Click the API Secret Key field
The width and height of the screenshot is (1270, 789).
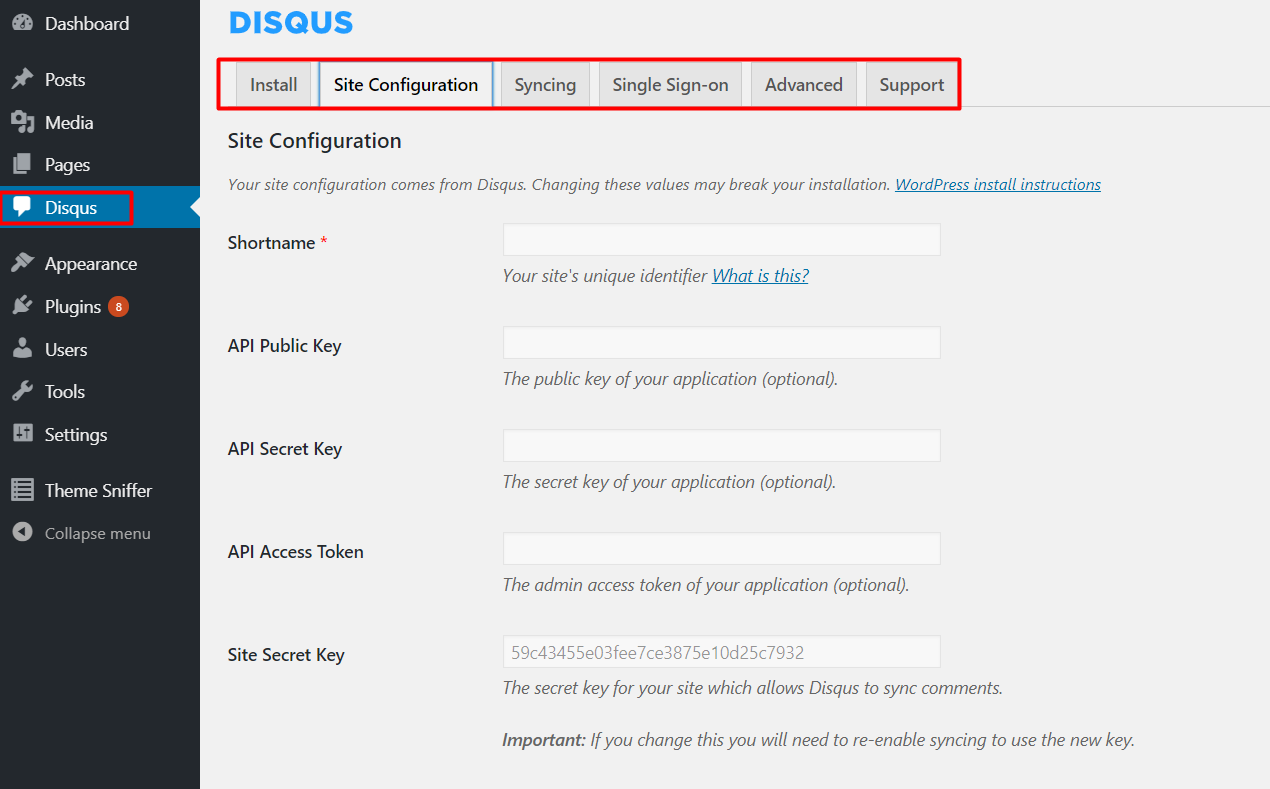[x=721, y=446]
